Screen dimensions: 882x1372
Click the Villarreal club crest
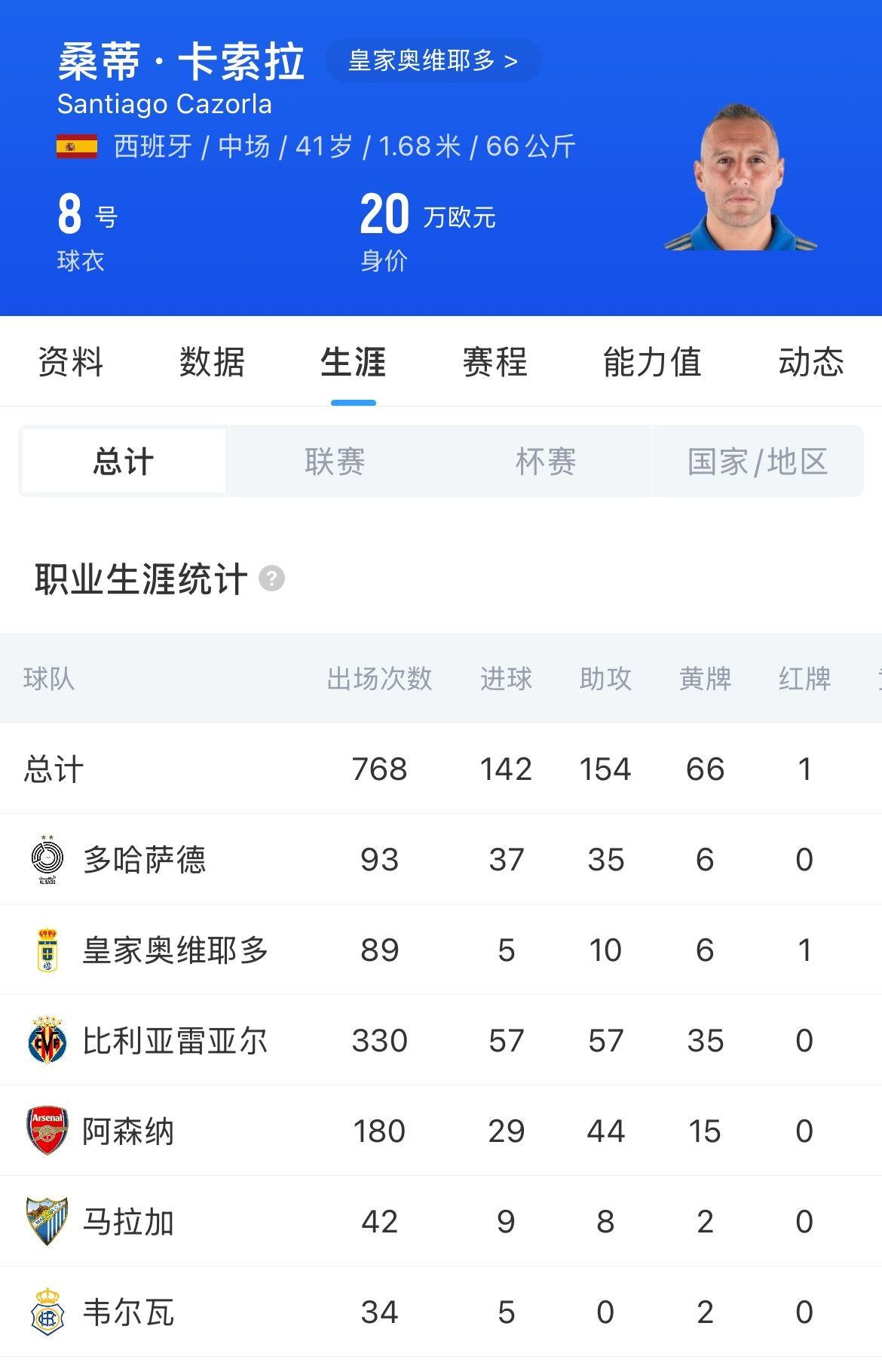[47, 1040]
